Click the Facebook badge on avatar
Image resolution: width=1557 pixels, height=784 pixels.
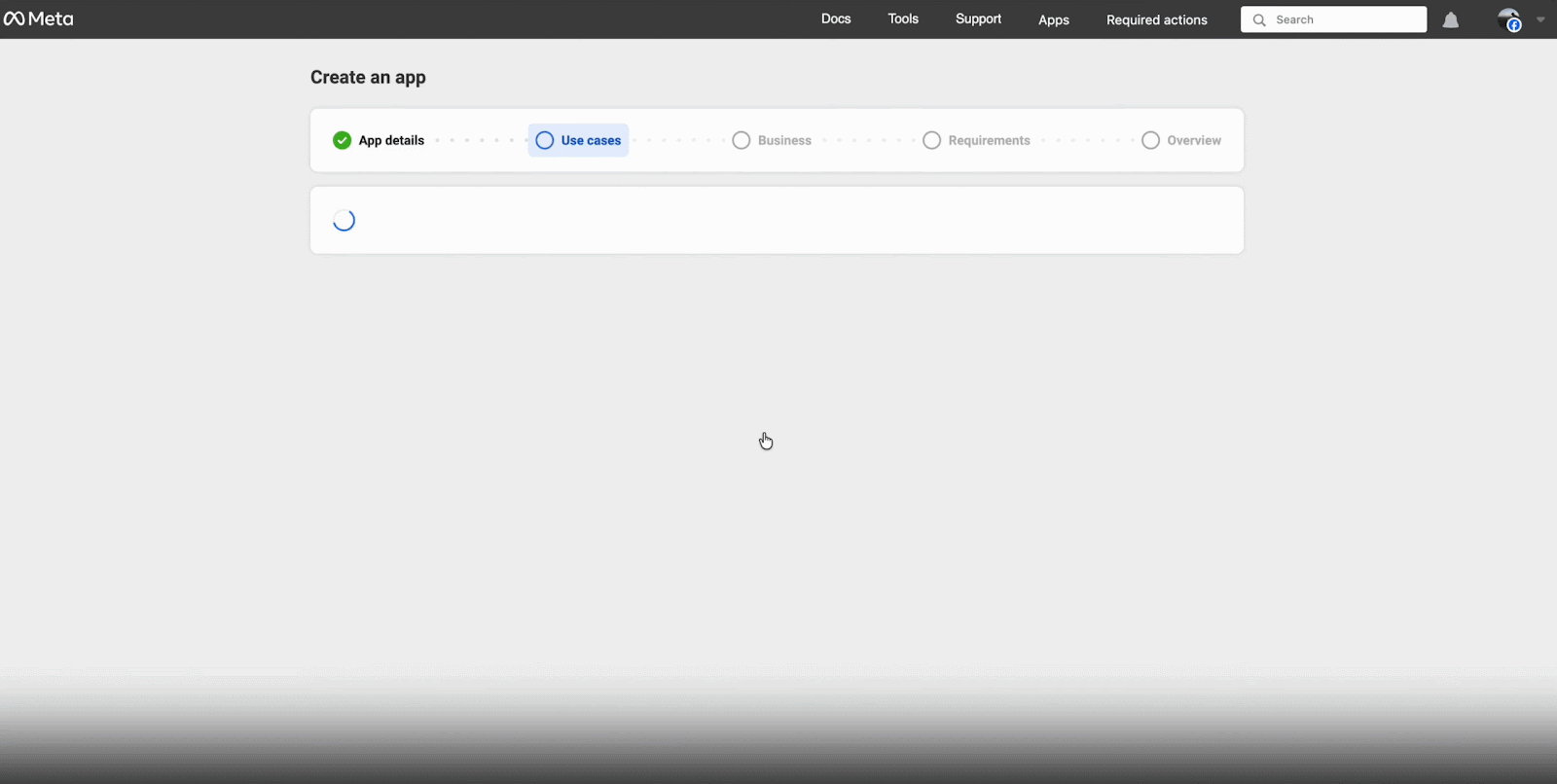pyautogui.click(x=1514, y=26)
